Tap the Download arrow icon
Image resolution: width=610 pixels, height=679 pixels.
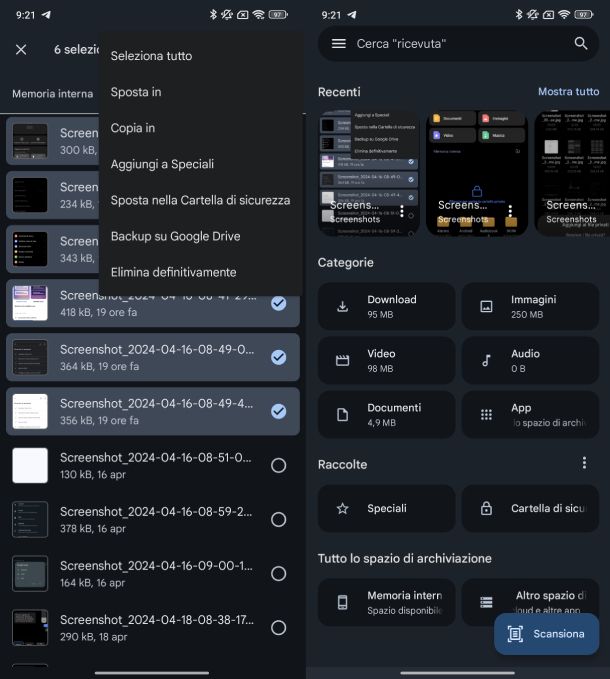pyautogui.click(x=342, y=307)
